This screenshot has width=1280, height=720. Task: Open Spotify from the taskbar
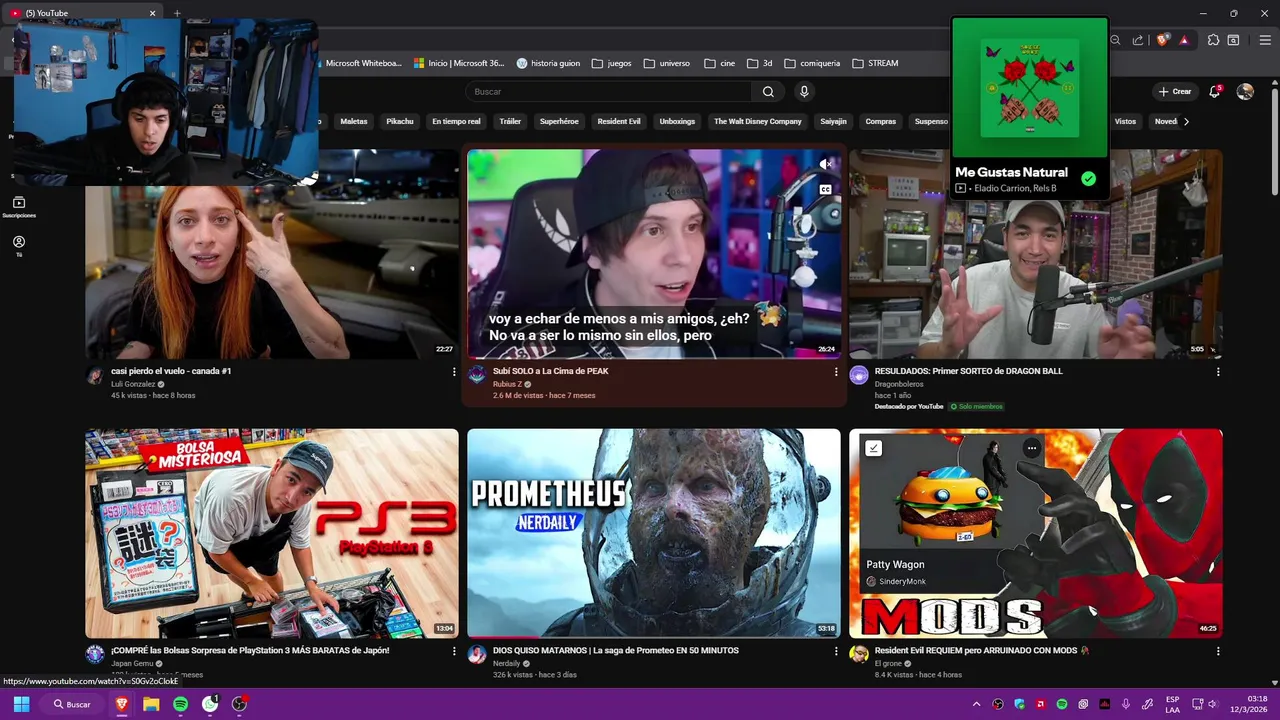[180, 704]
